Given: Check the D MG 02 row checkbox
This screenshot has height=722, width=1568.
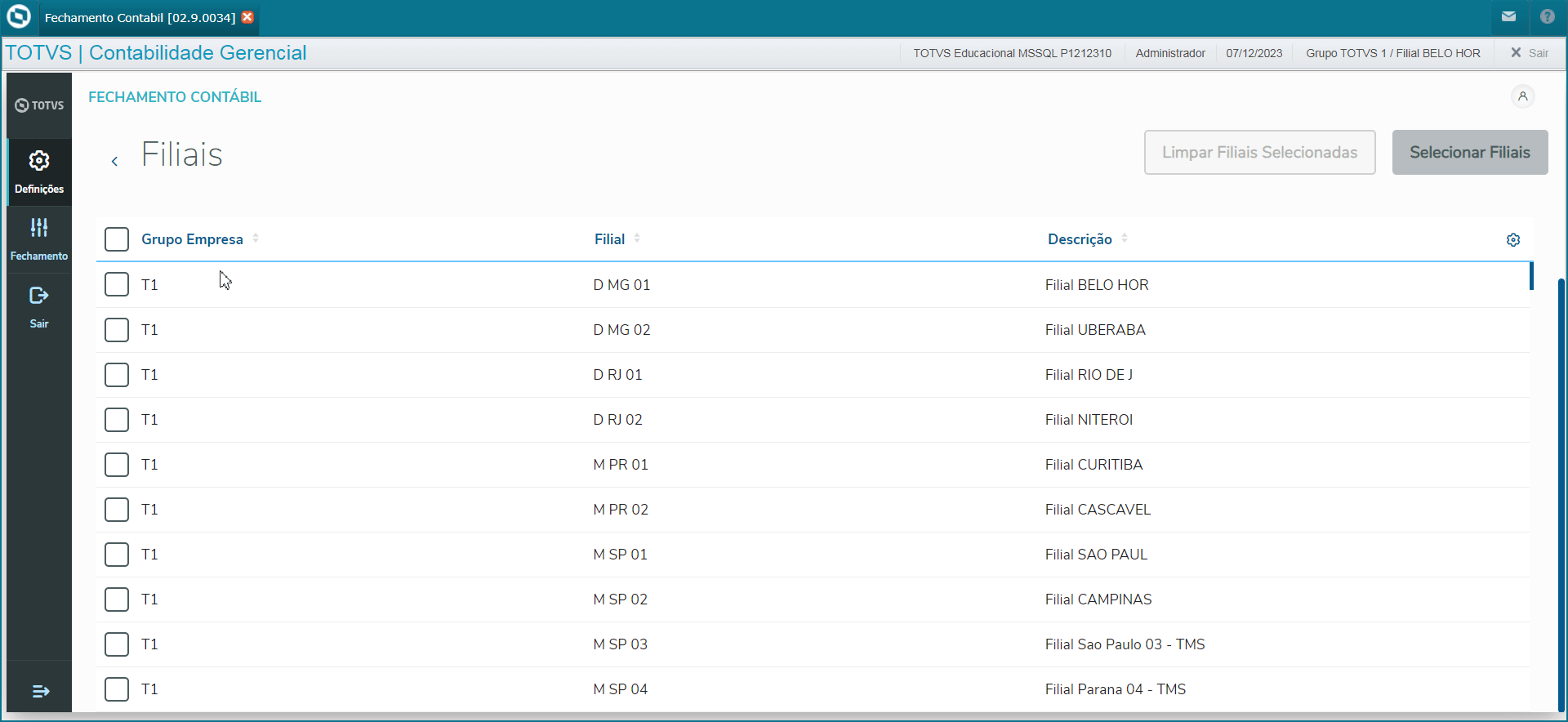Looking at the screenshot, I should tap(117, 330).
